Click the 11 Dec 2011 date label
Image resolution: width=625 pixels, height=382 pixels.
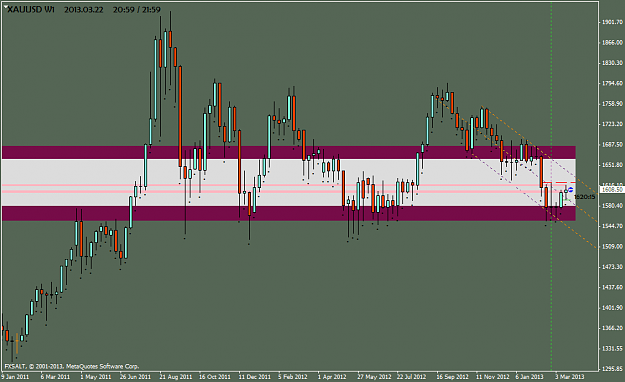click(x=254, y=377)
